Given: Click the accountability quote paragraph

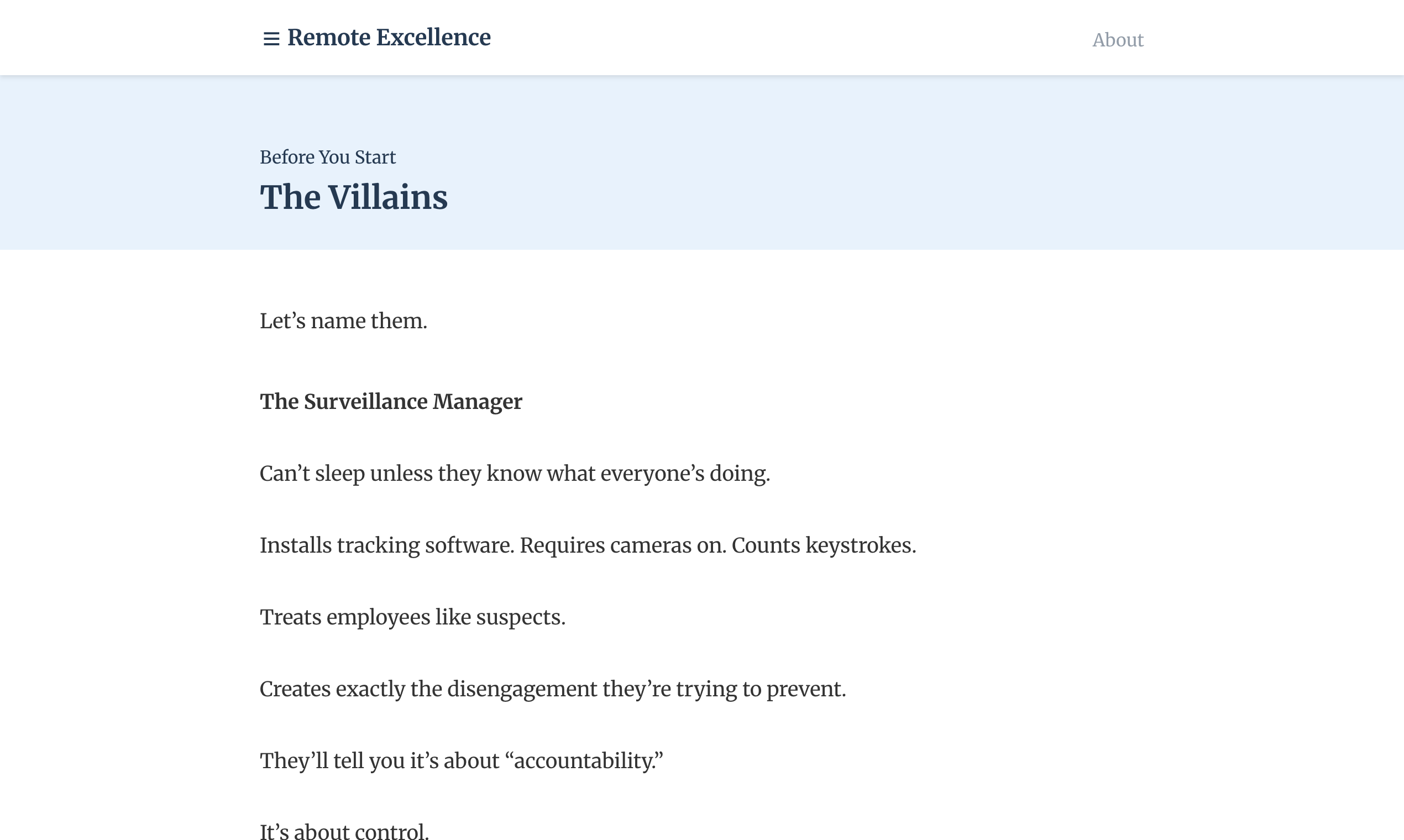Looking at the screenshot, I should point(462,761).
